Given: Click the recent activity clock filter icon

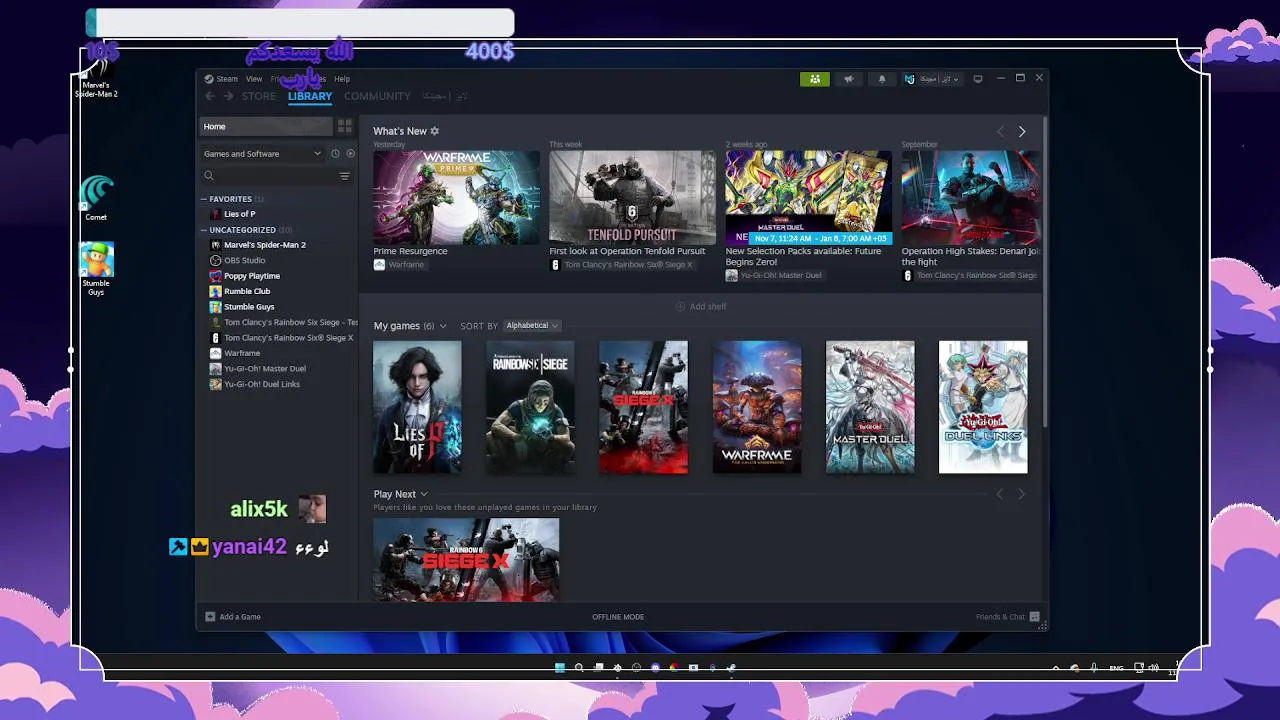Looking at the screenshot, I should click(335, 154).
